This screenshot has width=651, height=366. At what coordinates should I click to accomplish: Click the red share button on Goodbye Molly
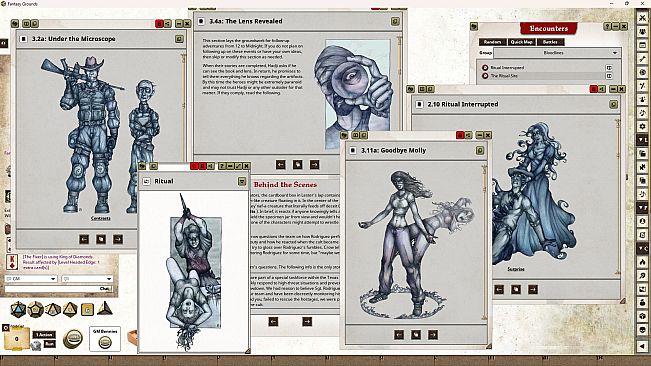460,135
